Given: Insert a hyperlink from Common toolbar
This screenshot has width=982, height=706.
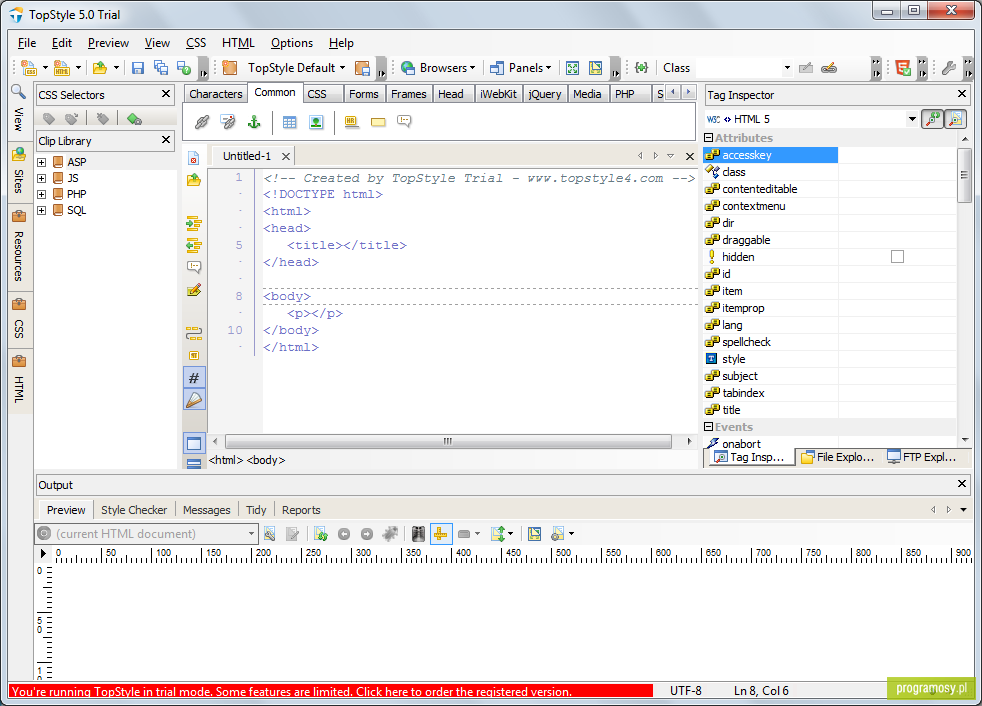Looking at the screenshot, I should pyautogui.click(x=202, y=122).
